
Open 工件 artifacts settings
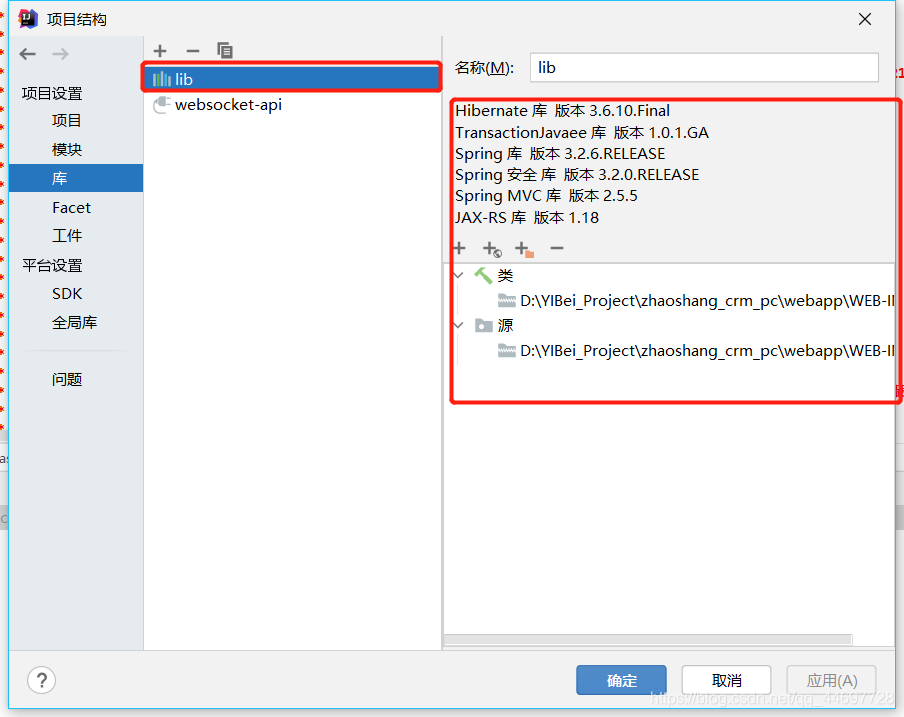click(67, 236)
